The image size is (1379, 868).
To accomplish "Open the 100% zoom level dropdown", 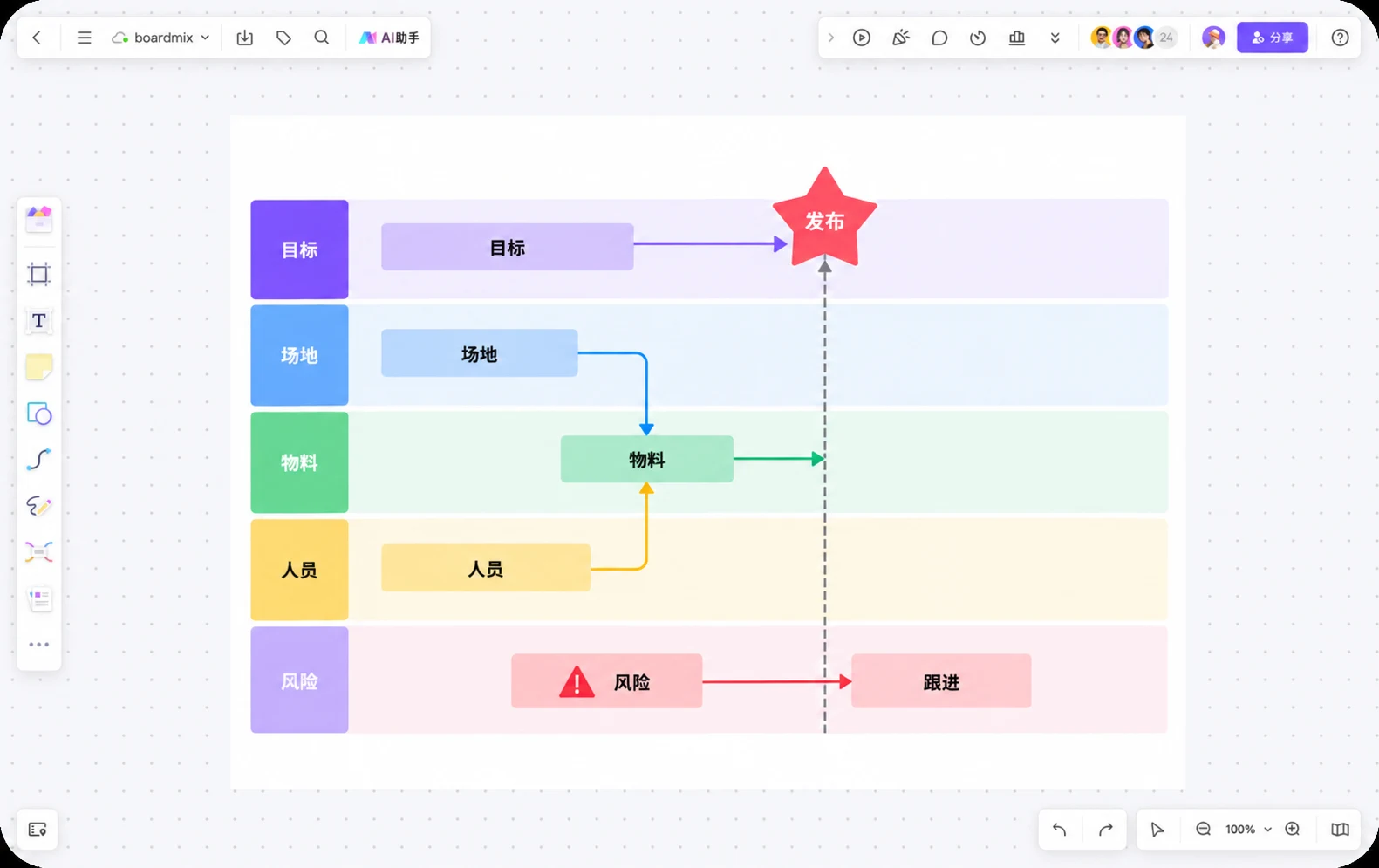I will pyautogui.click(x=1248, y=830).
